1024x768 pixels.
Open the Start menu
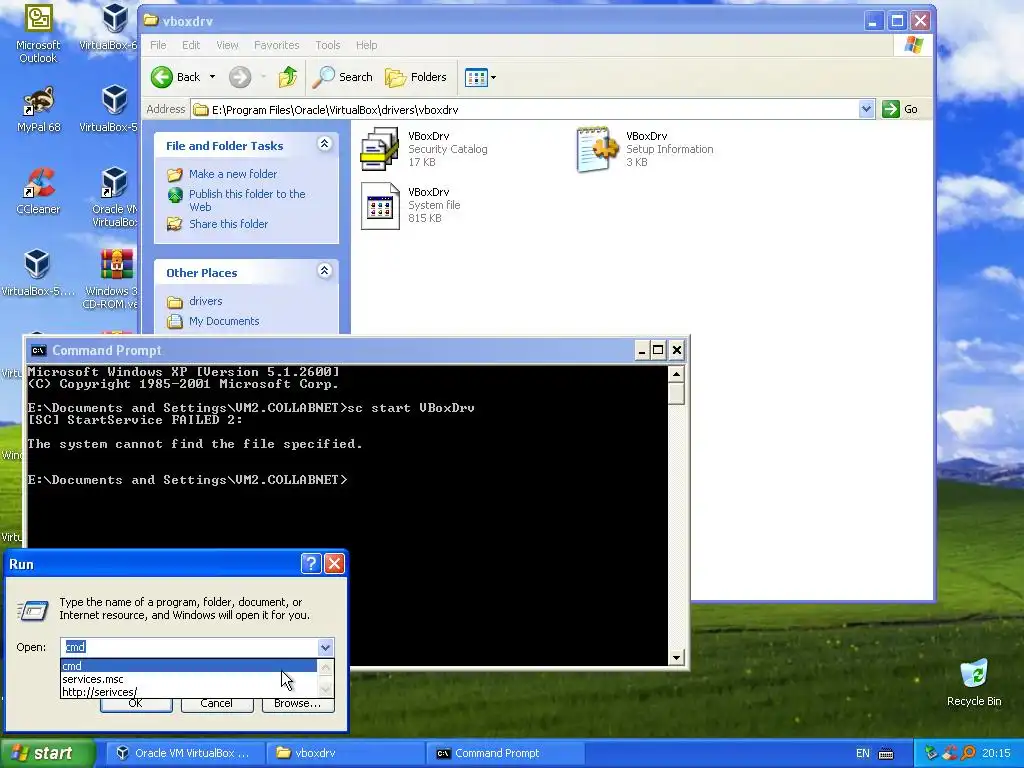coord(47,753)
